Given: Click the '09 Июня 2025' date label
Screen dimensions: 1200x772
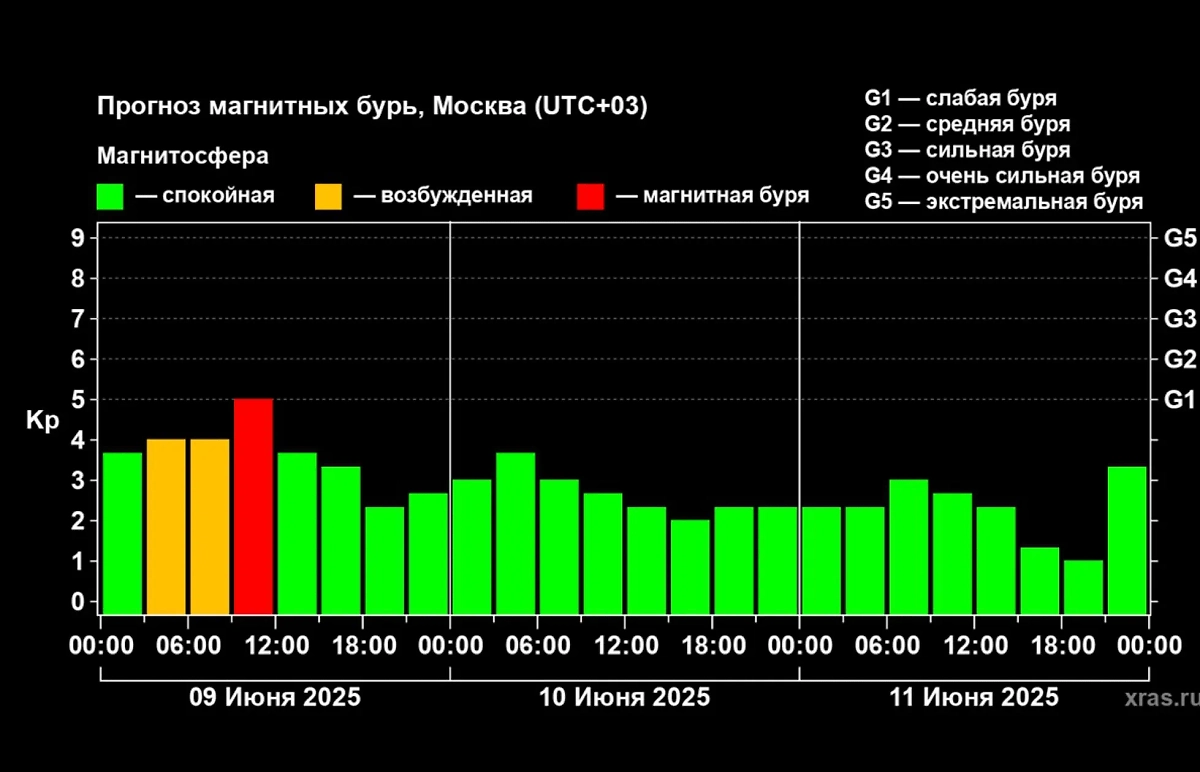Looking at the screenshot, I should coord(275,697).
